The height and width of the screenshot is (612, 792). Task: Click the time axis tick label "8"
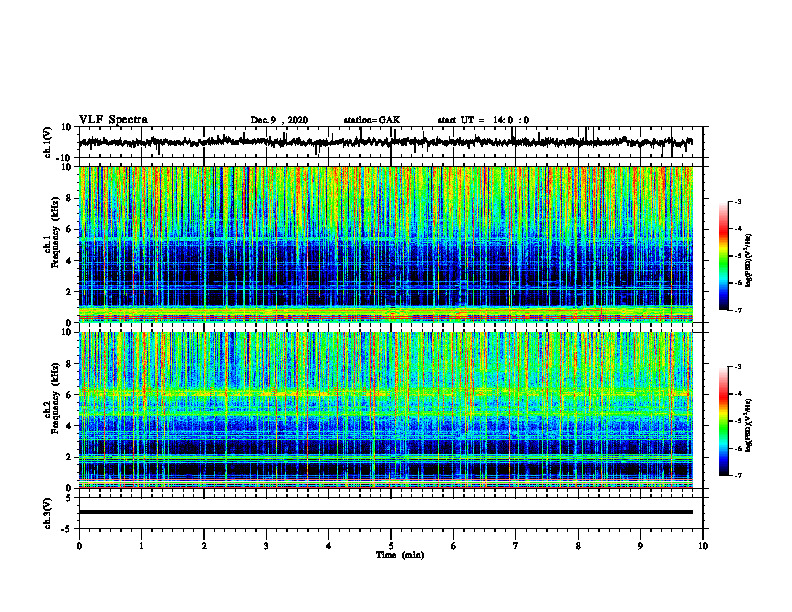coord(578,546)
